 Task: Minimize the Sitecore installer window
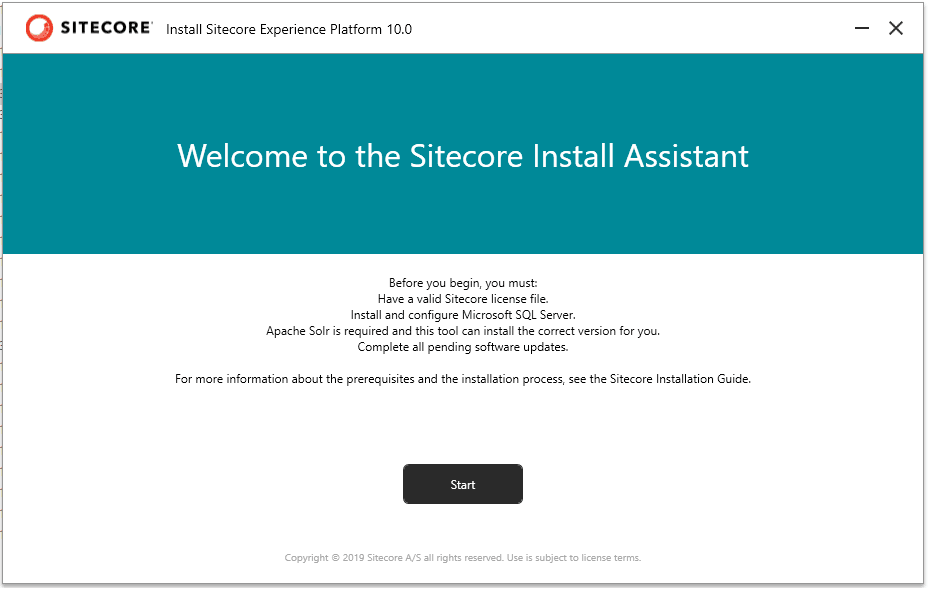(862, 28)
